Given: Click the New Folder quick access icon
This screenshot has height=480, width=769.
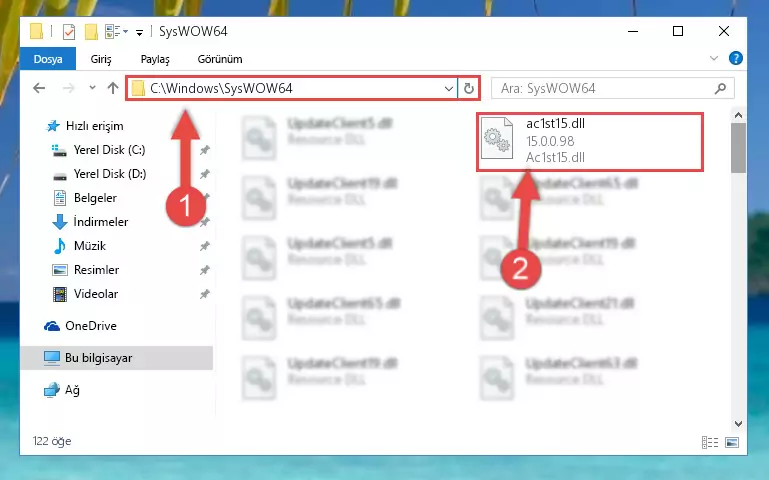Looking at the screenshot, I should pos(91,32).
